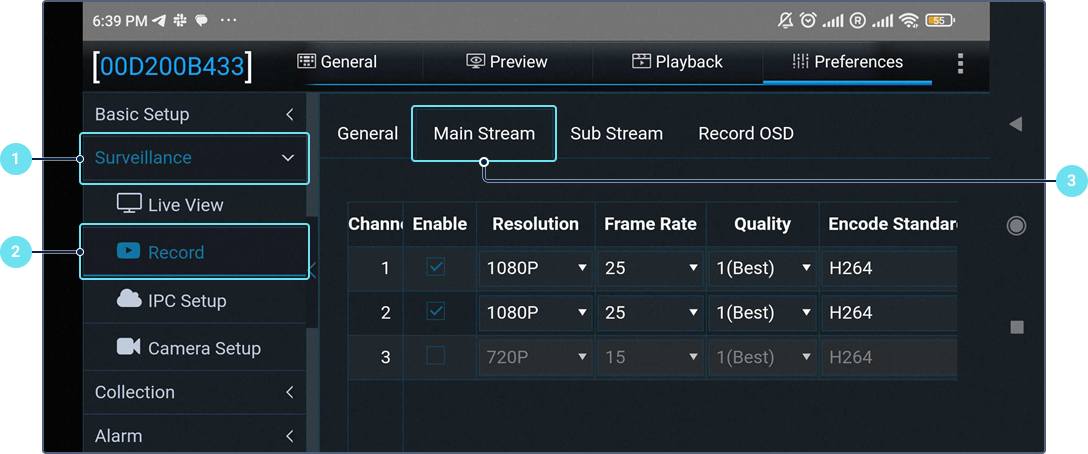Screen dimensions: 1088x454
Task: Open channel 2 Frame Rate dropdown
Action: point(650,313)
